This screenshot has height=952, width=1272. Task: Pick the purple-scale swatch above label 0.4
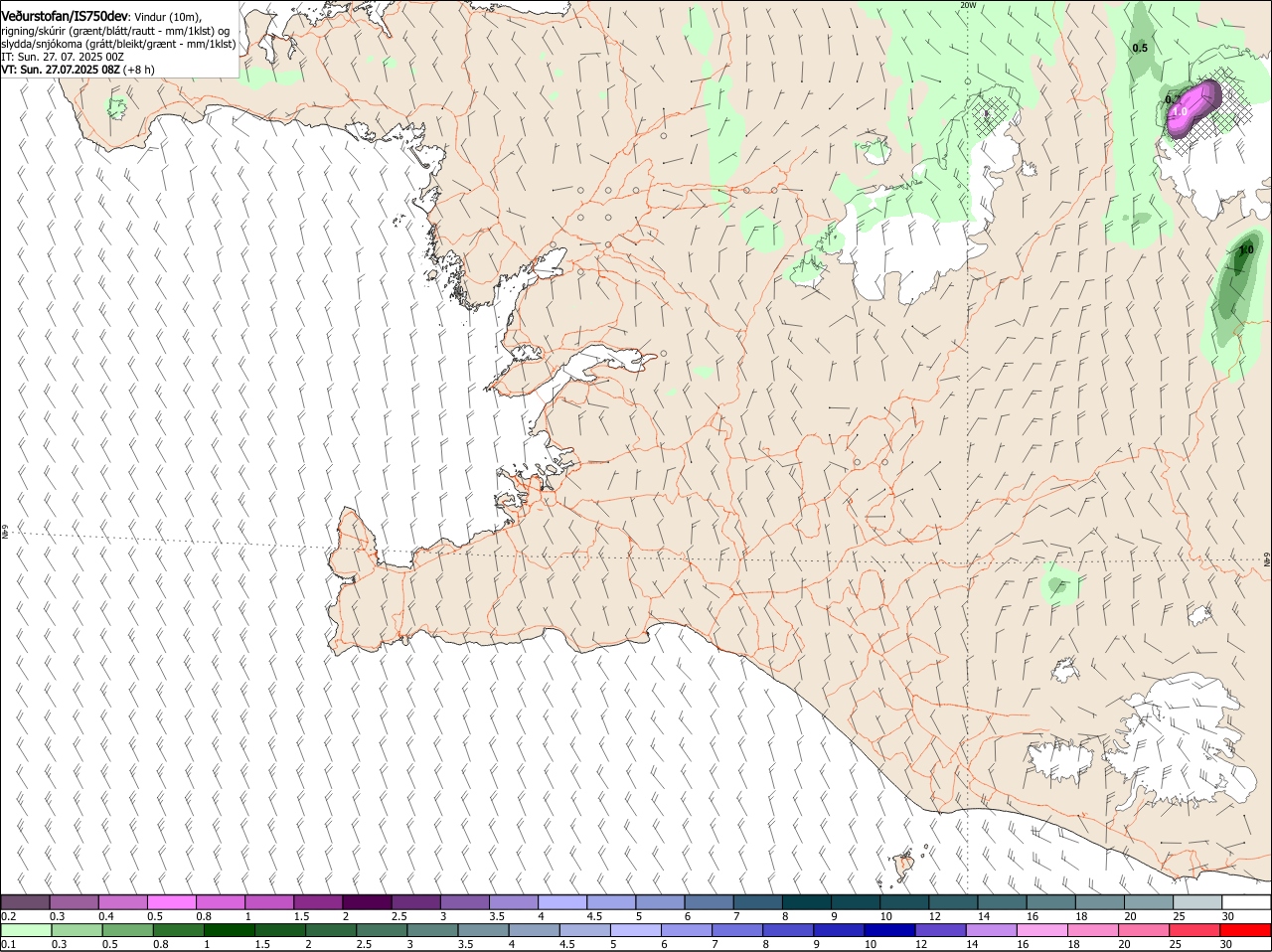click(x=122, y=902)
